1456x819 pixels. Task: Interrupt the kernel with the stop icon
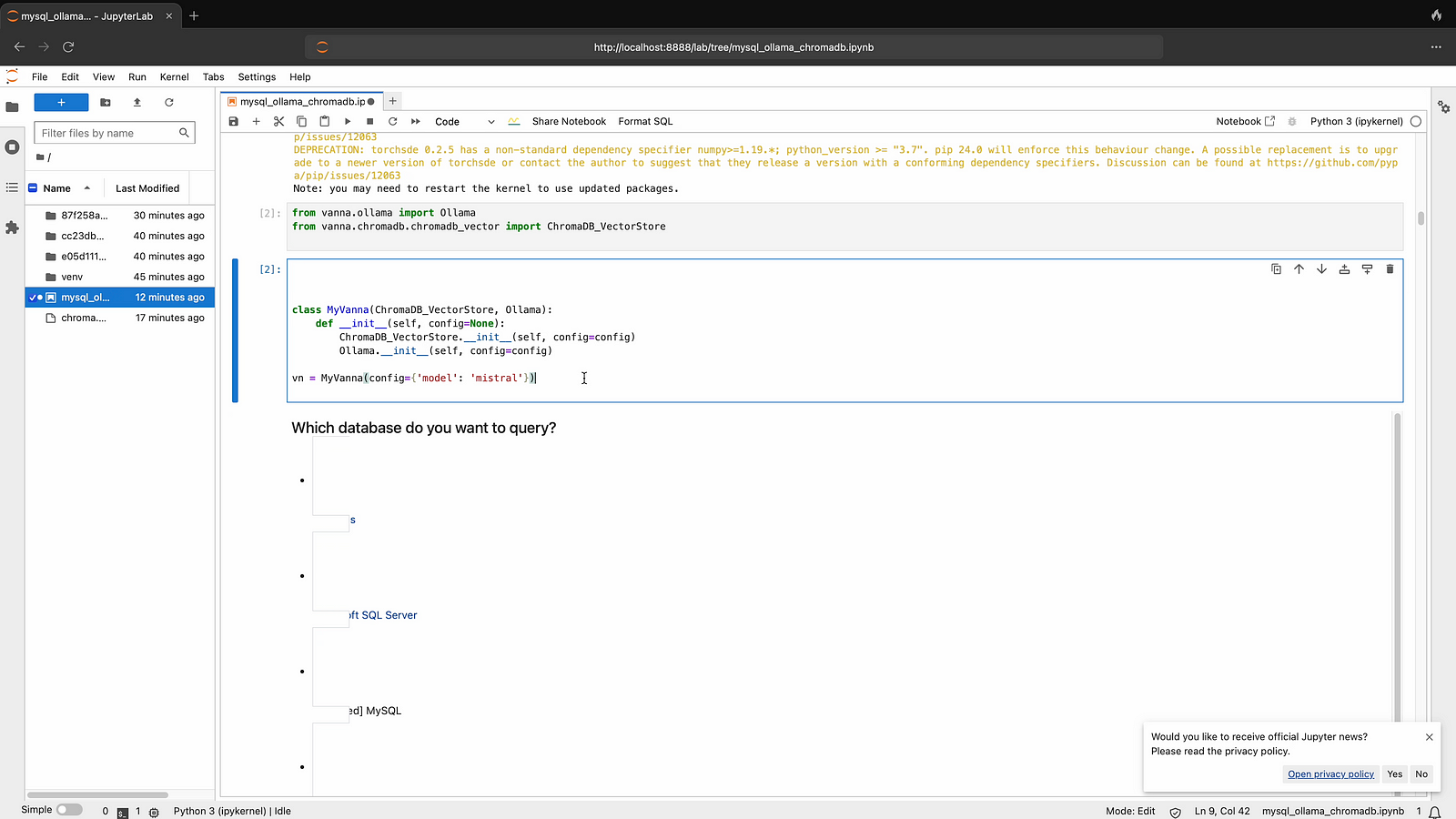(x=370, y=121)
